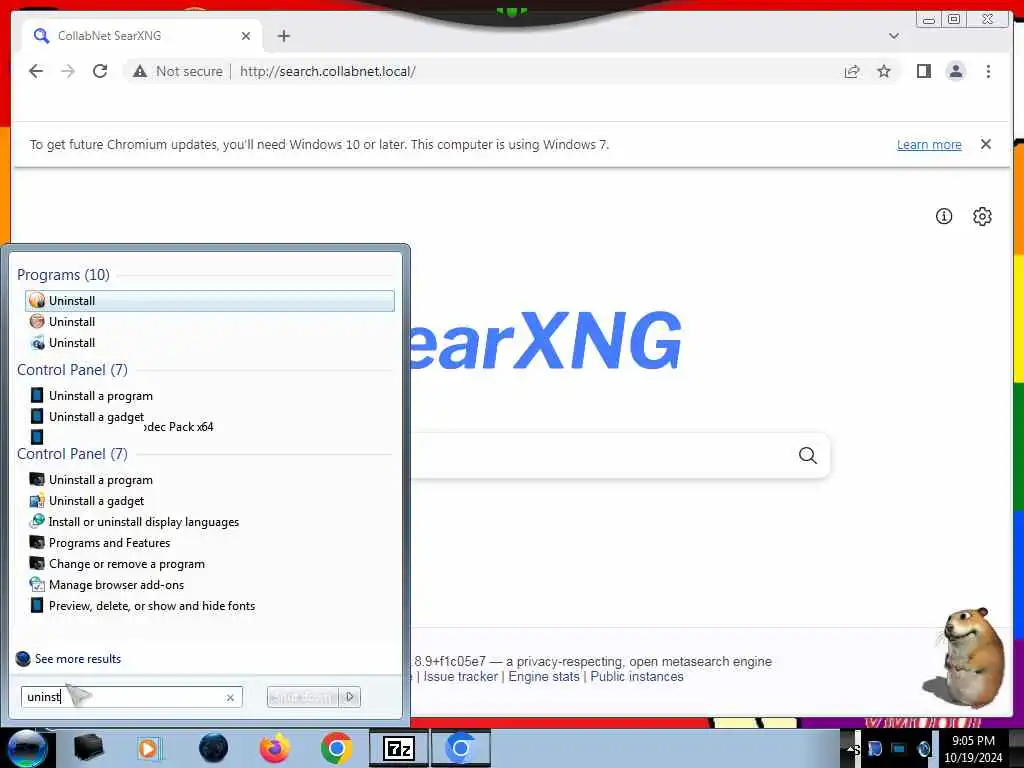1024x768 pixels.
Task: Open SearXNG preferences gear icon
Action: click(x=982, y=216)
